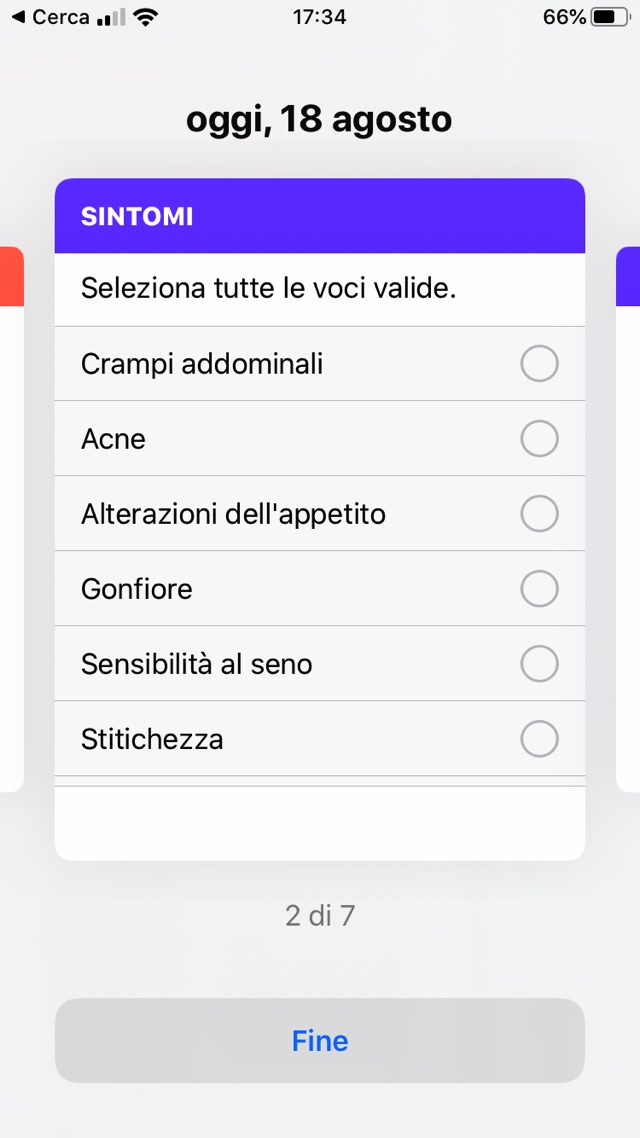
Task: Tap the SINTOMI card header
Action: point(319,216)
